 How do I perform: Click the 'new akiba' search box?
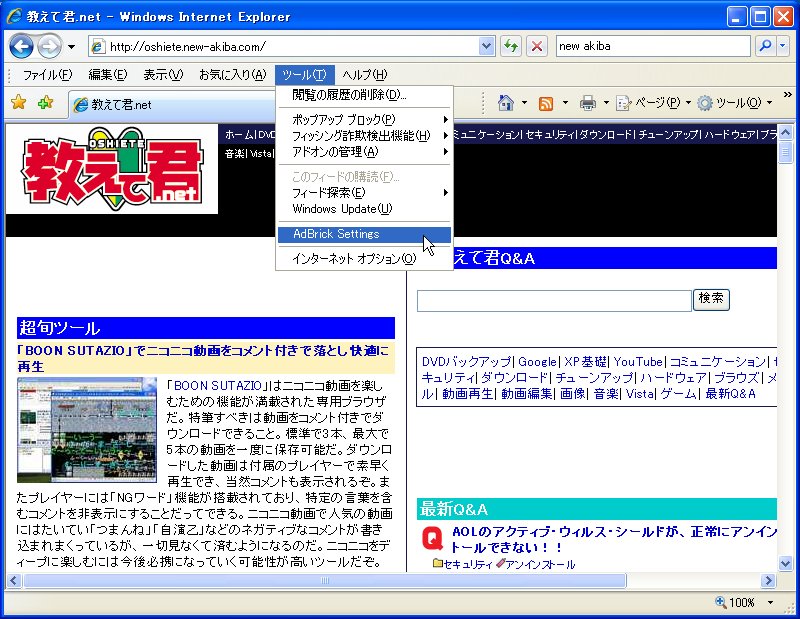tap(653, 46)
